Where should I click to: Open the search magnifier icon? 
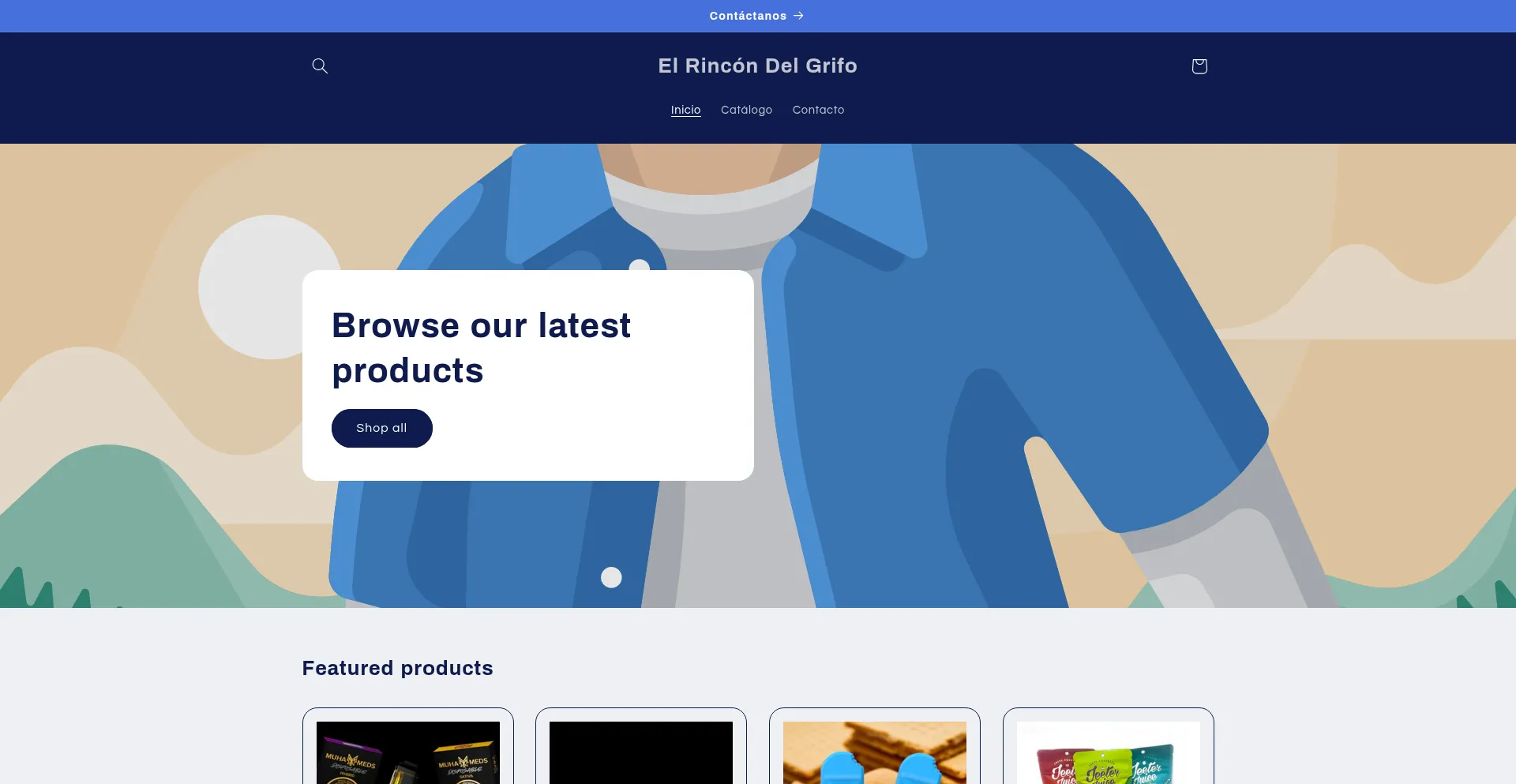(x=320, y=66)
